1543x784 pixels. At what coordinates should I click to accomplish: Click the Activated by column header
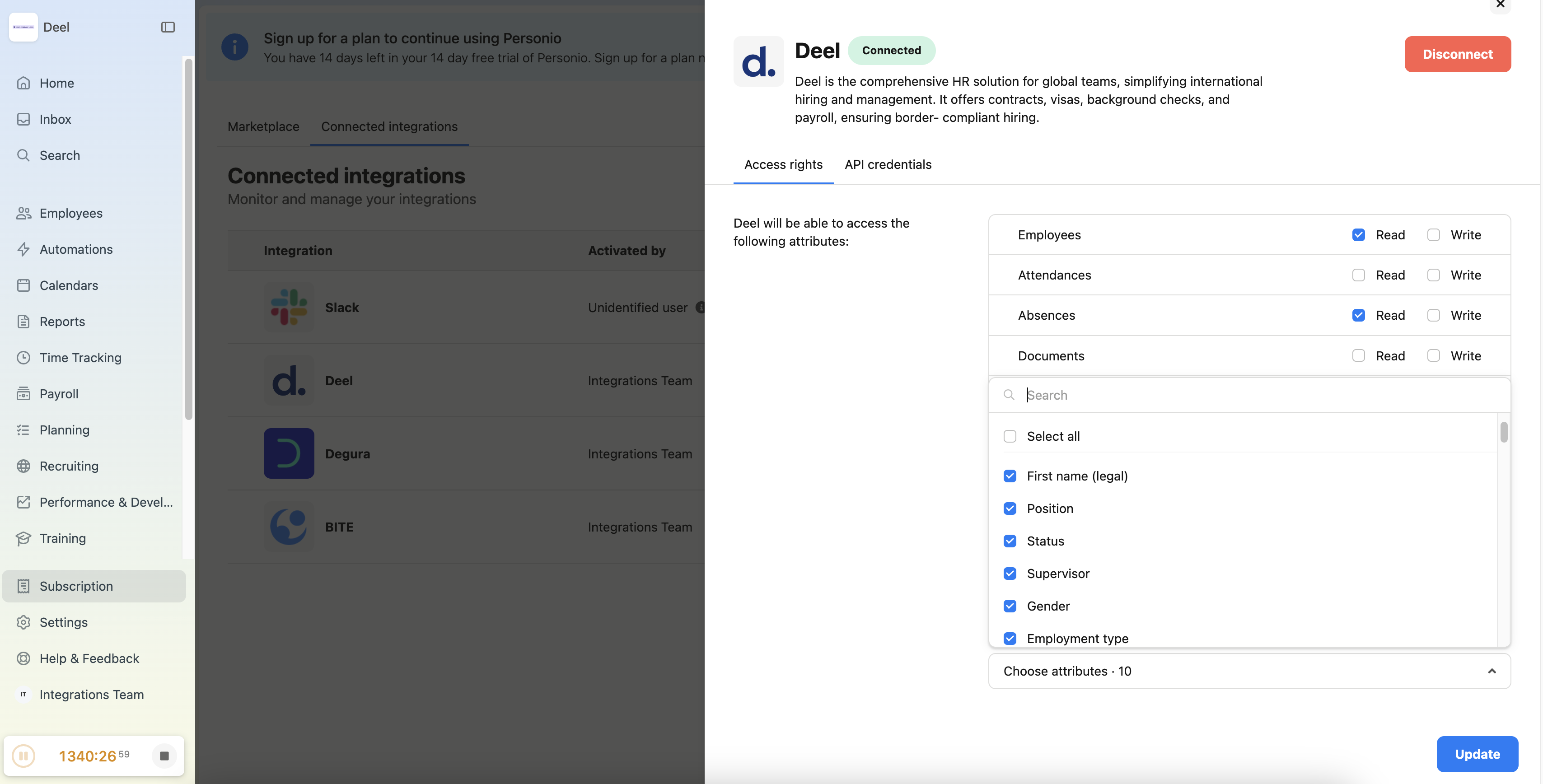(x=627, y=250)
